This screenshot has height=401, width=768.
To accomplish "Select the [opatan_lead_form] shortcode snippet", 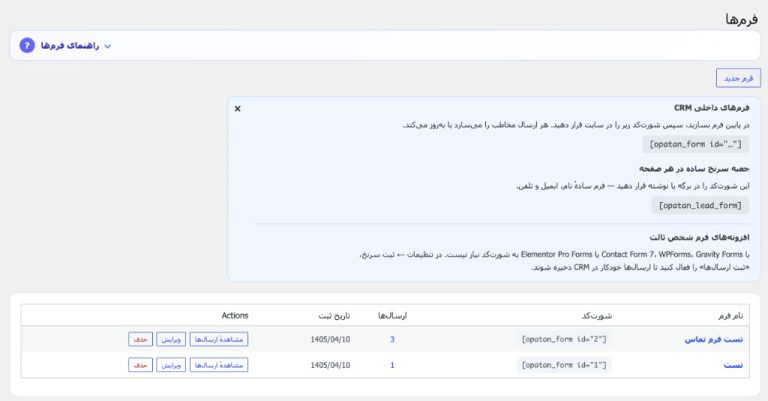I will 700,206.
